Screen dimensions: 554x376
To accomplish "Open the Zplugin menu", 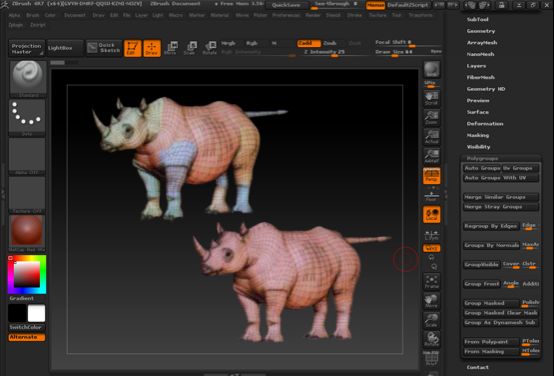I will click(16, 25).
